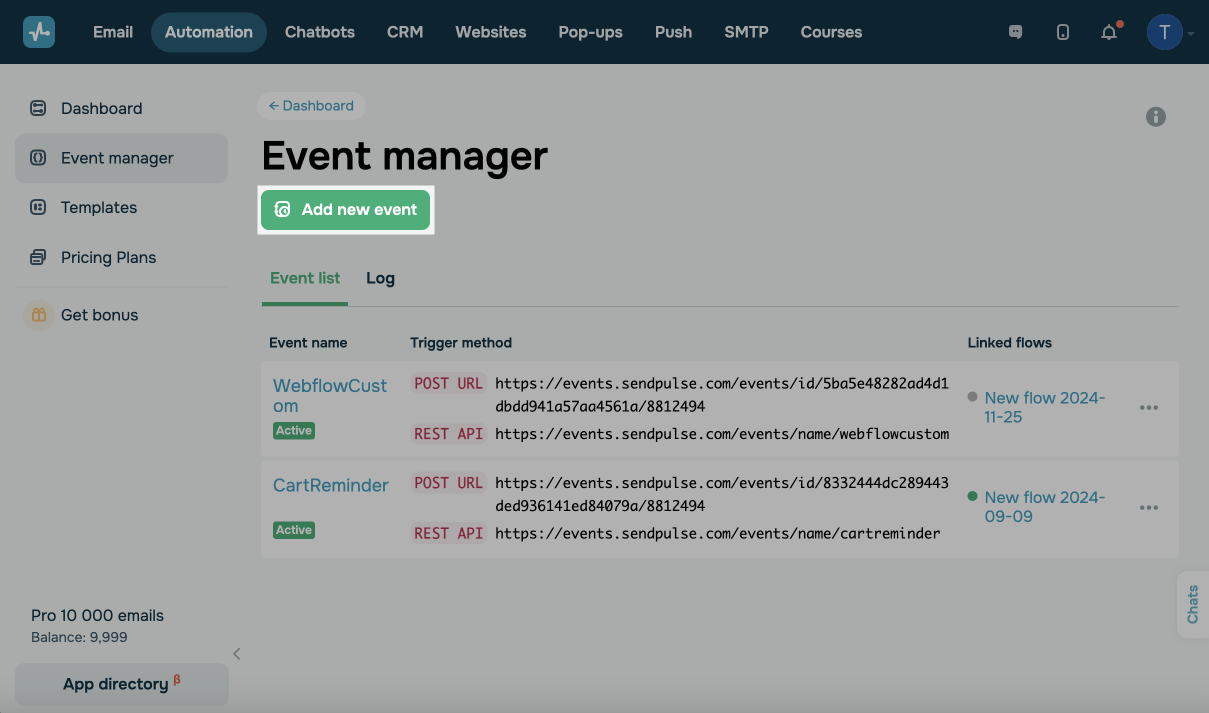Collapse the left sidebar with the chevron
Image resolution: width=1209 pixels, height=713 pixels.
click(237, 654)
